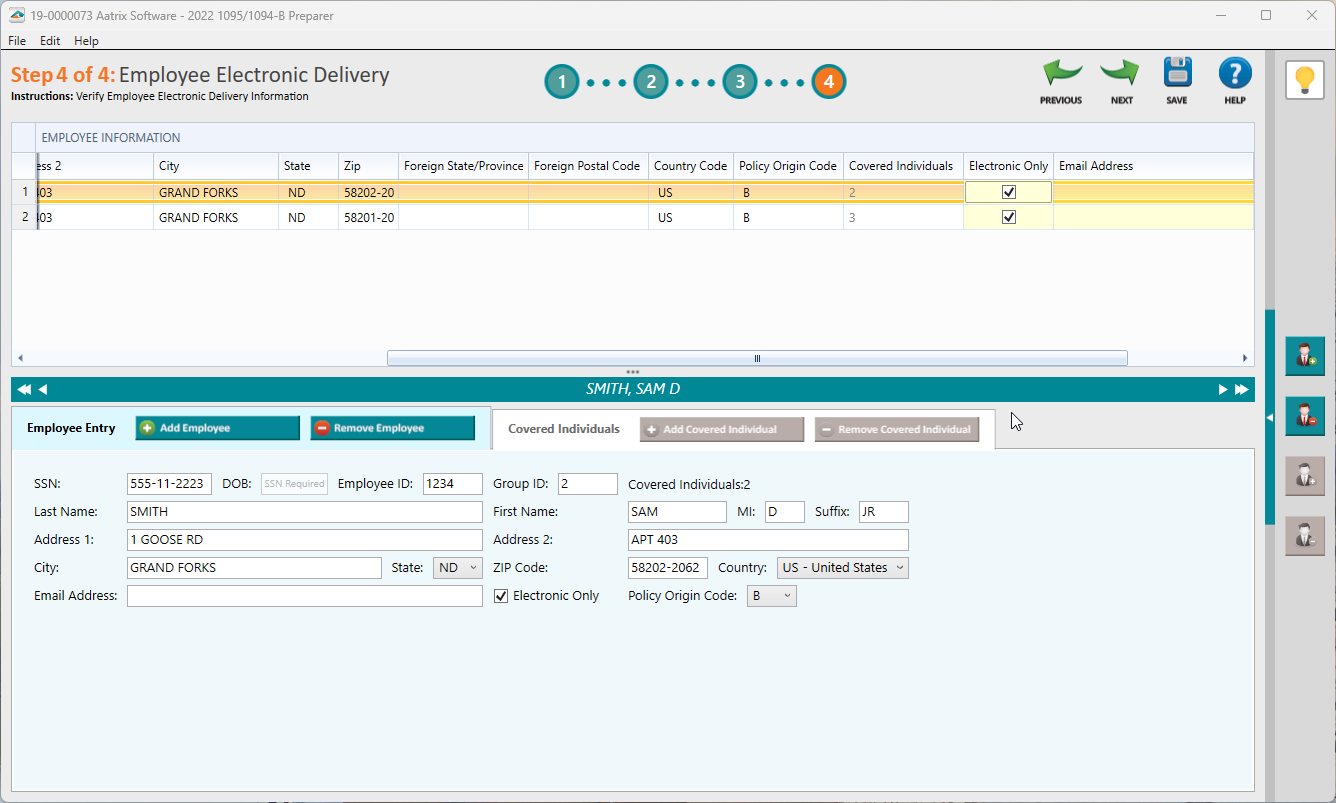Viewport: 1336px width, 803px height.
Task: Open the State dropdown
Action: [x=457, y=567]
